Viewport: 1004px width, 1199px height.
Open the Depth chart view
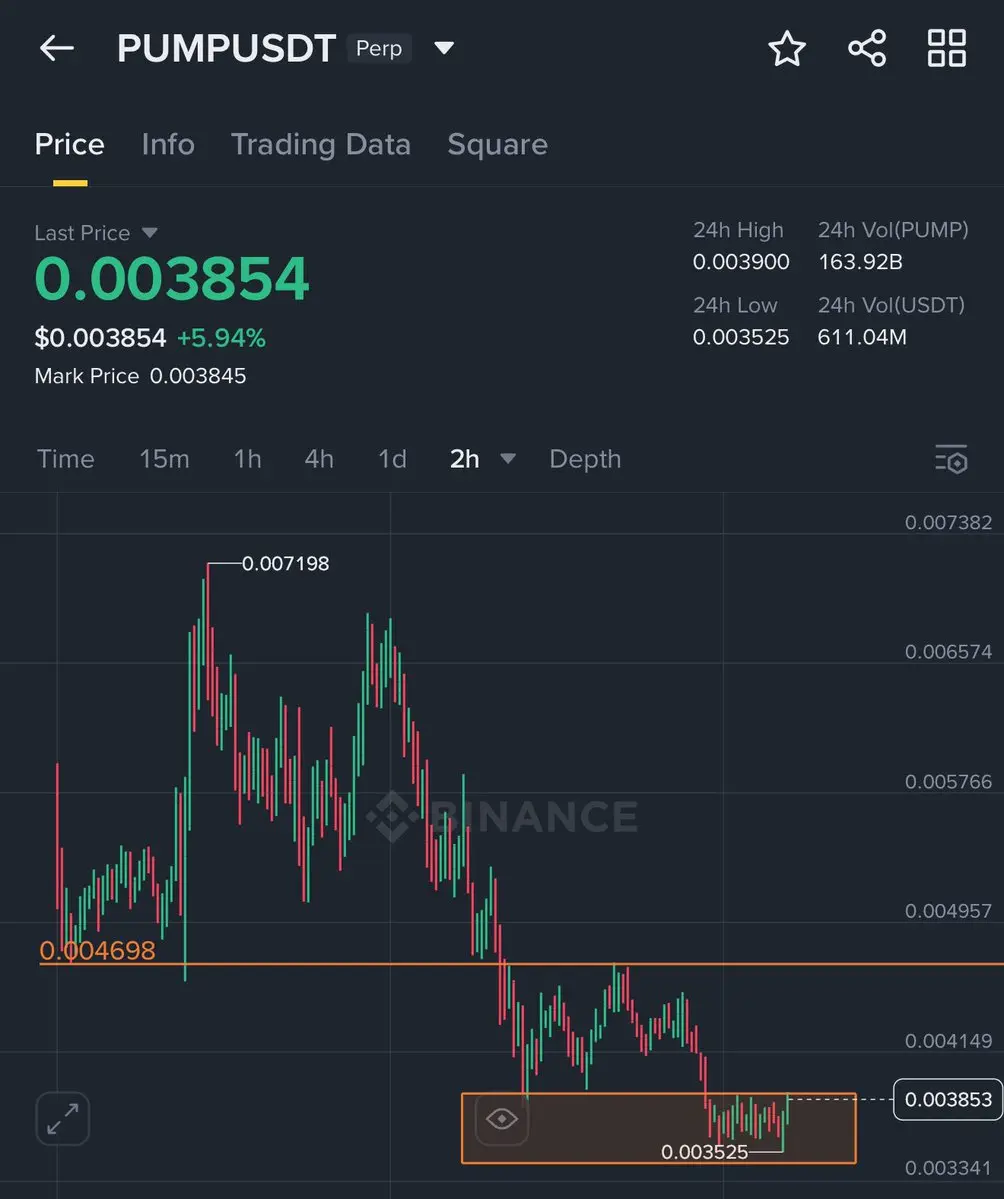click(585, 459)
